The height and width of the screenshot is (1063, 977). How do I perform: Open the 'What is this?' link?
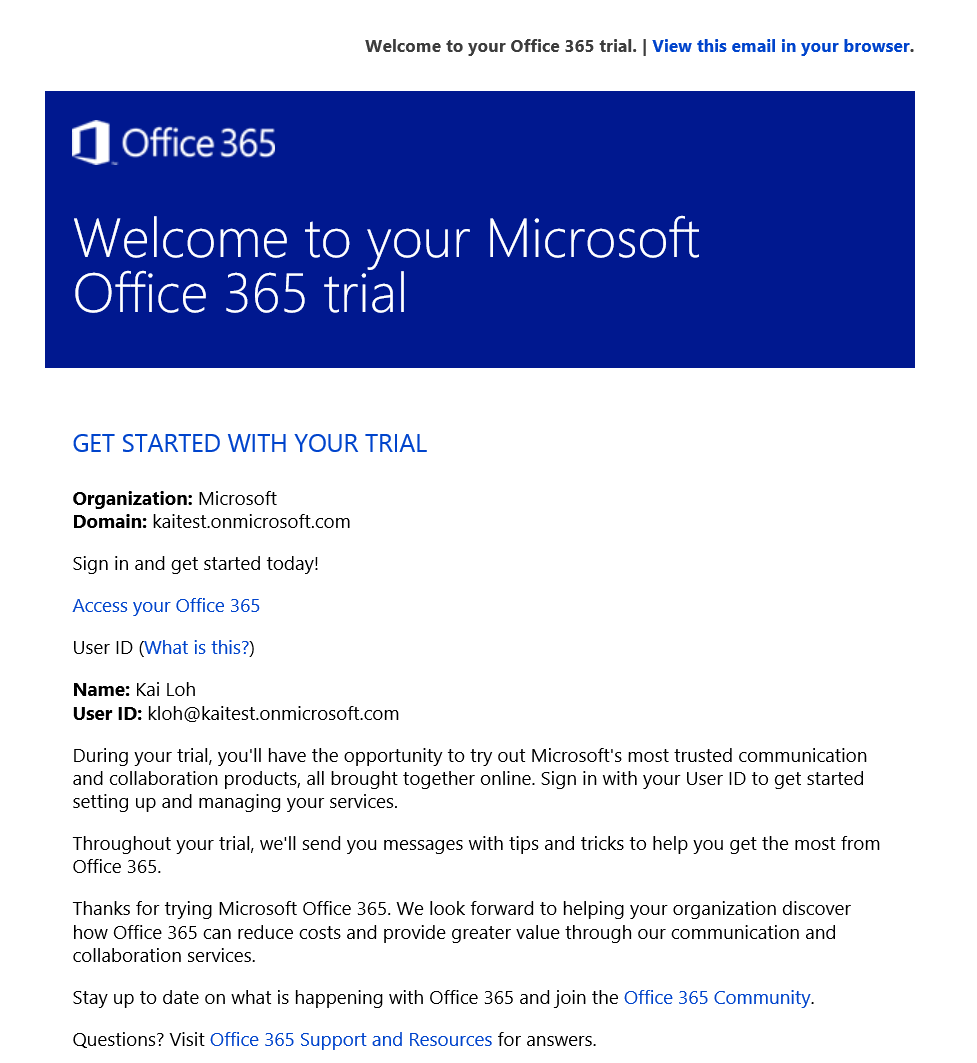[x=197, y=647]
